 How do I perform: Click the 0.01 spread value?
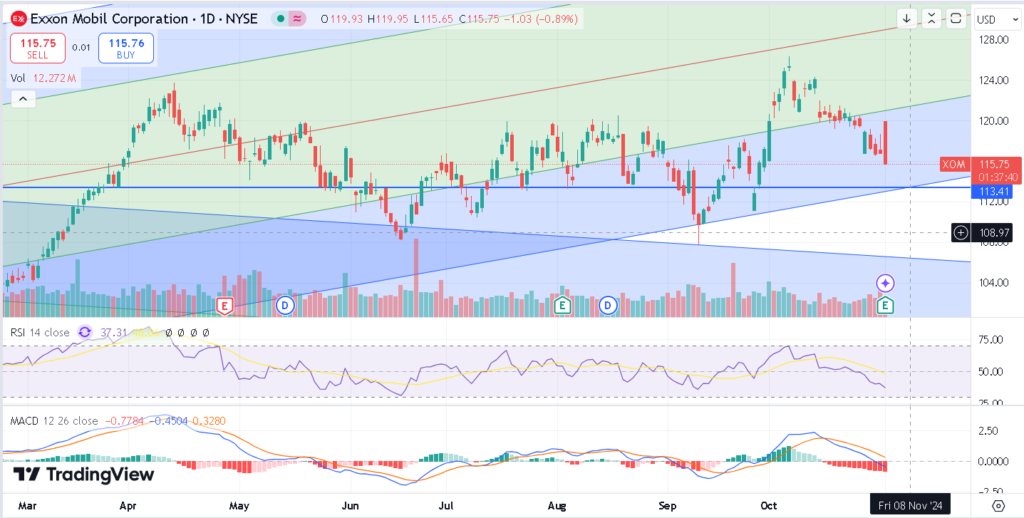[82, 48]
